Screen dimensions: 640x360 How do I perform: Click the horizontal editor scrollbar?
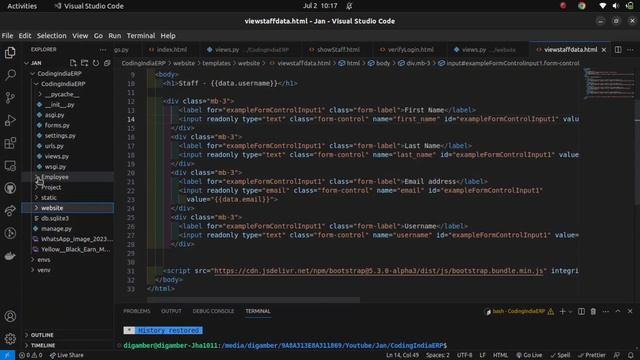(x=253, y=300)
